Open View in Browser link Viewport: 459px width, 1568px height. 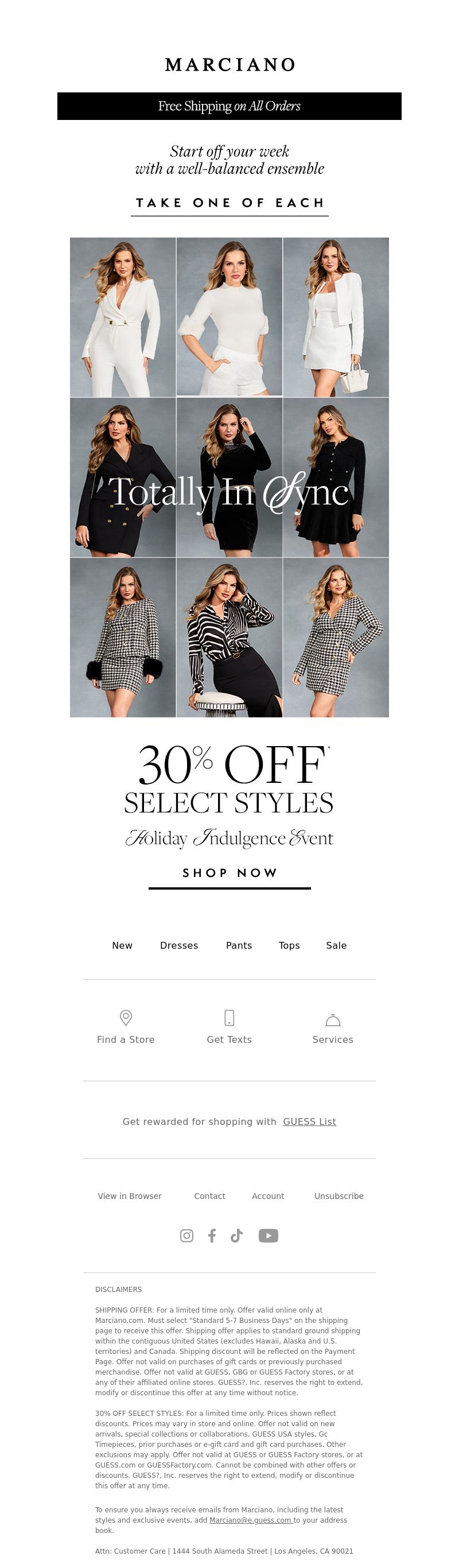point(130,1196)
